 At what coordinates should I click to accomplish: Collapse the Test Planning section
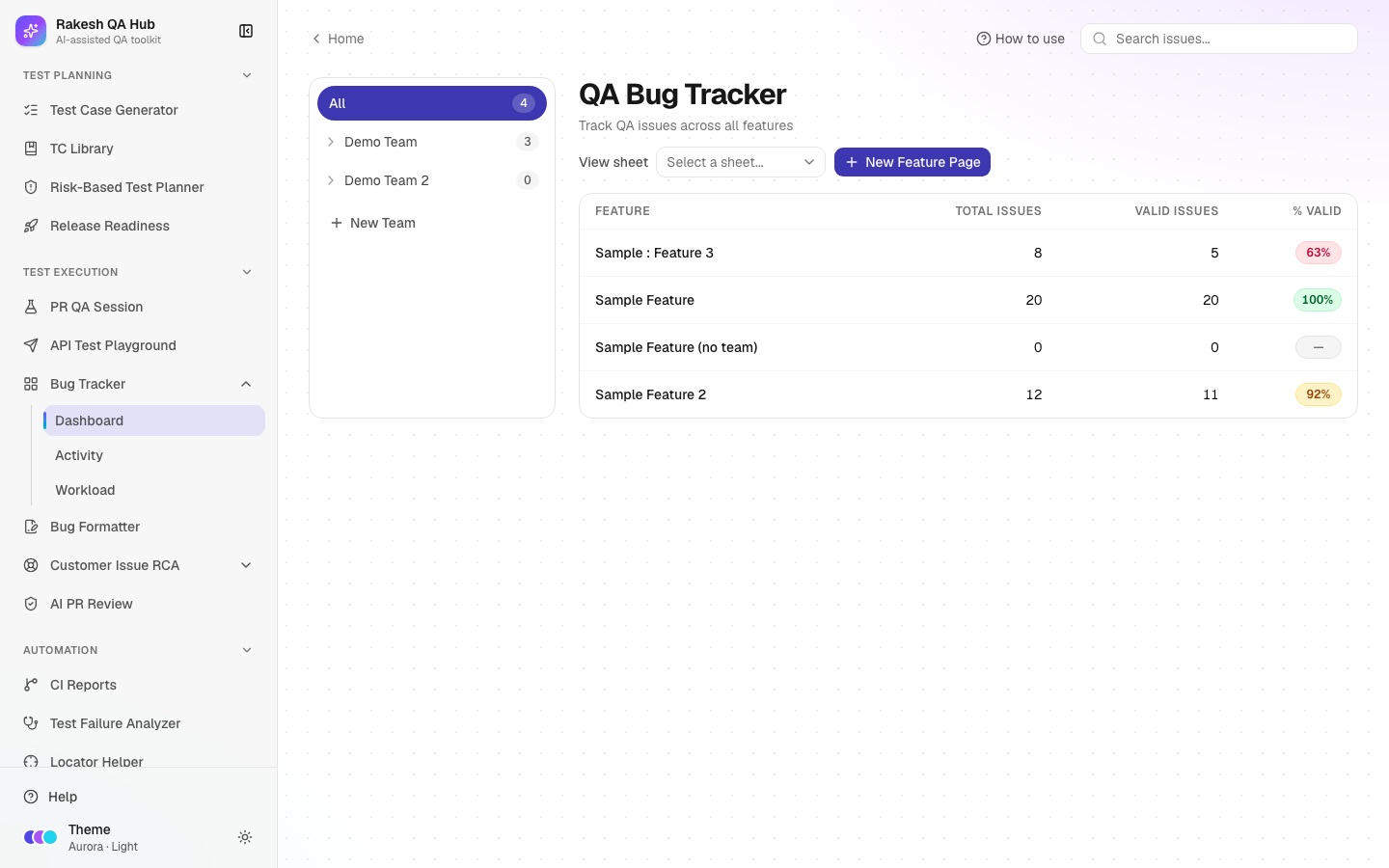[247, 75]
